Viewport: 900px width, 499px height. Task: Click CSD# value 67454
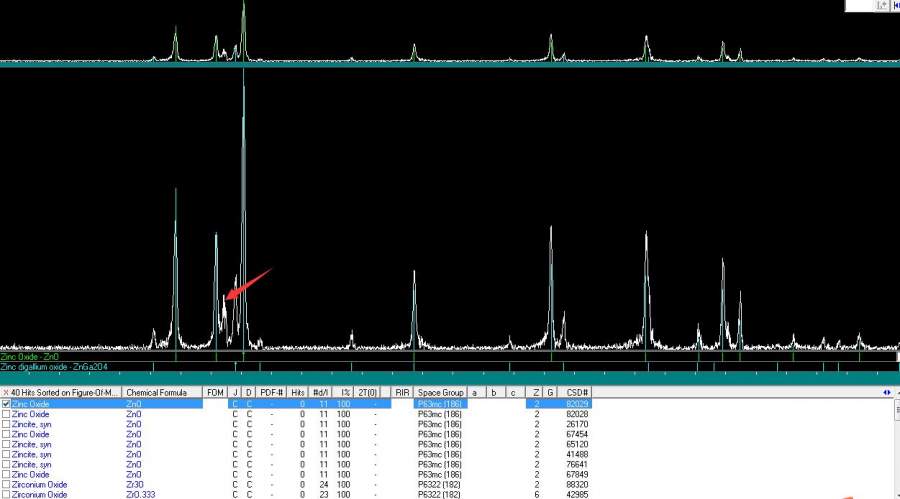point(577,434)
